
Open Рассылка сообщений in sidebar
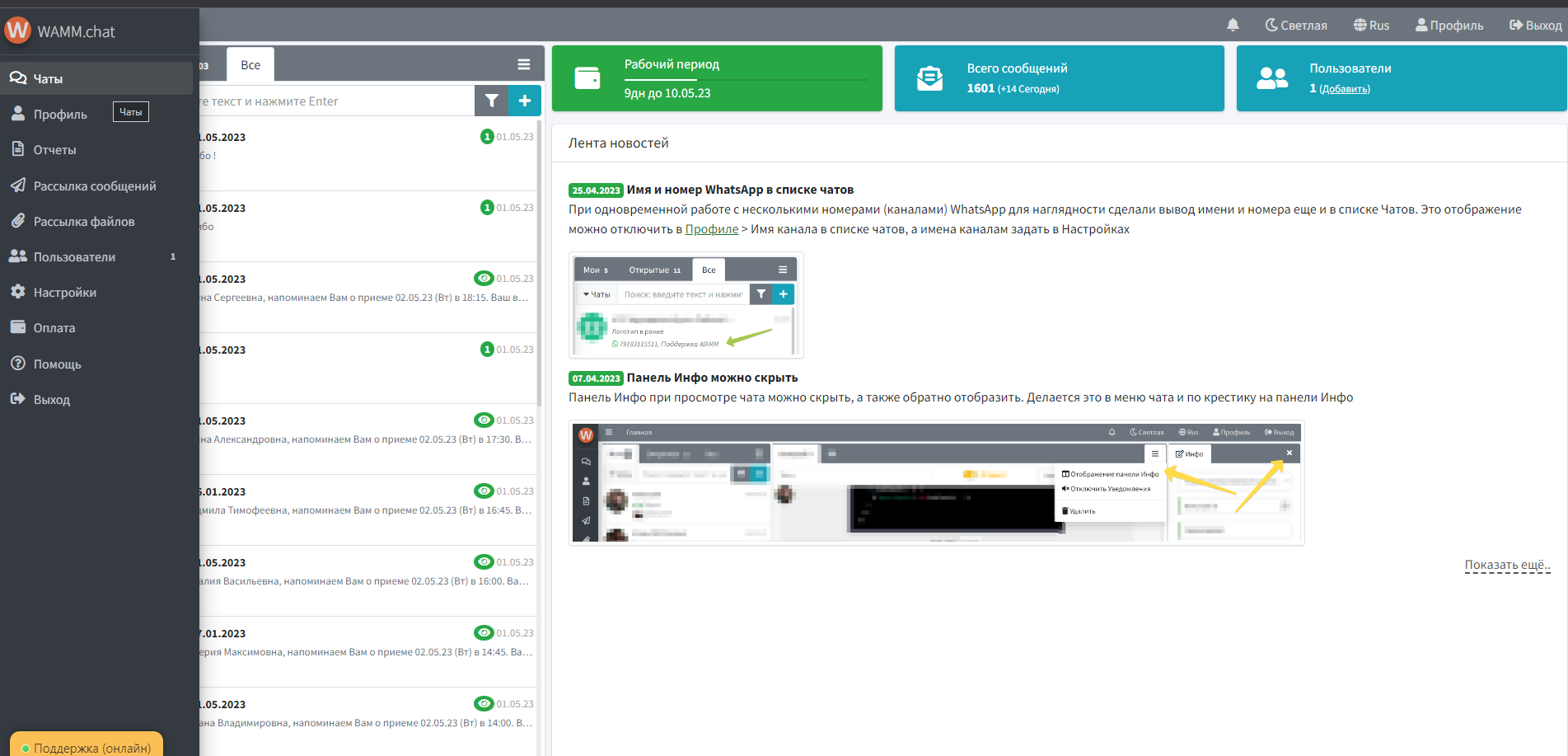[94, 186]
